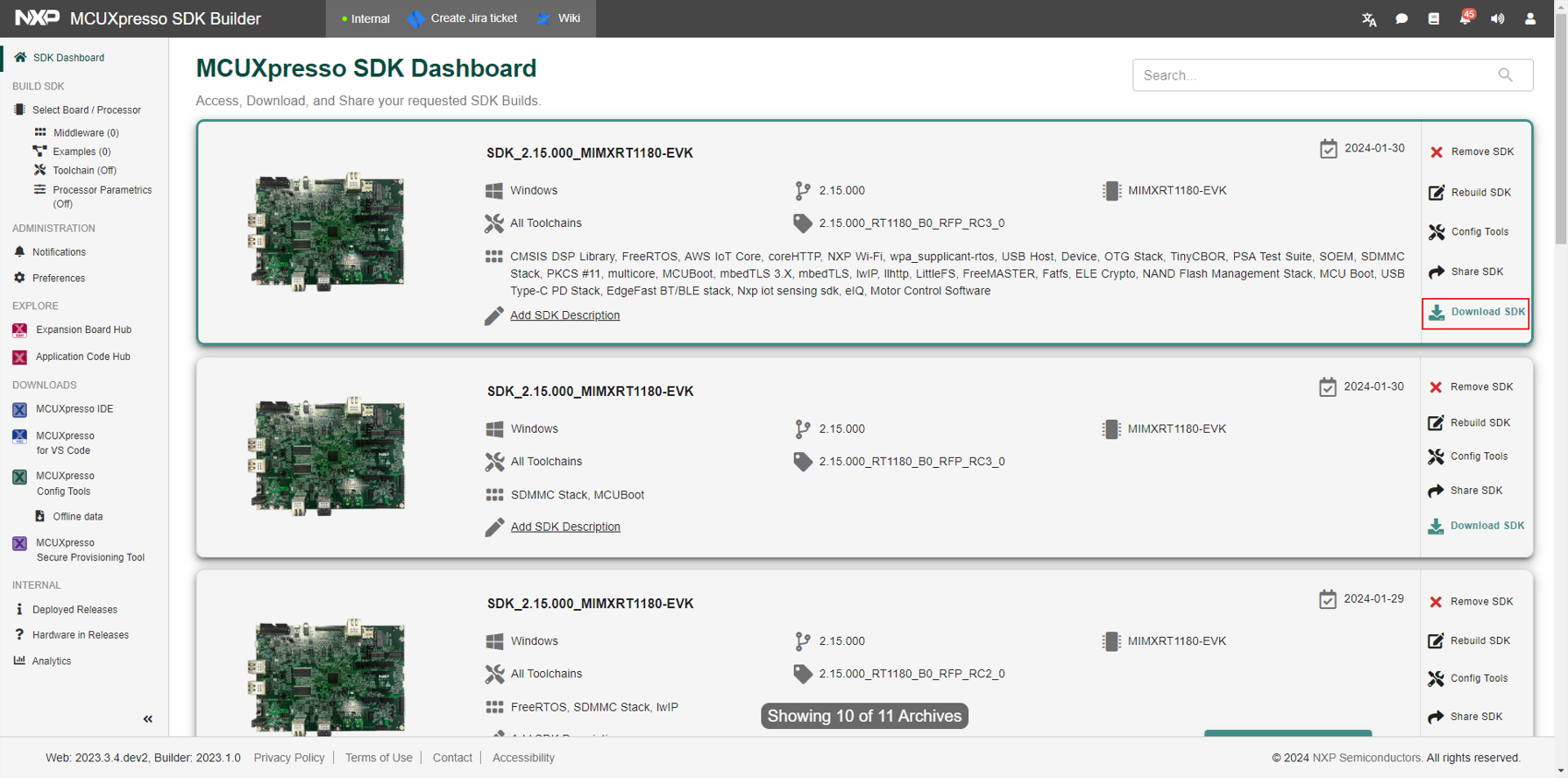Screen dimensions: 1568x778
Task: Open Select Board / Processor in sidebar
Action: (x=86, y=110)
